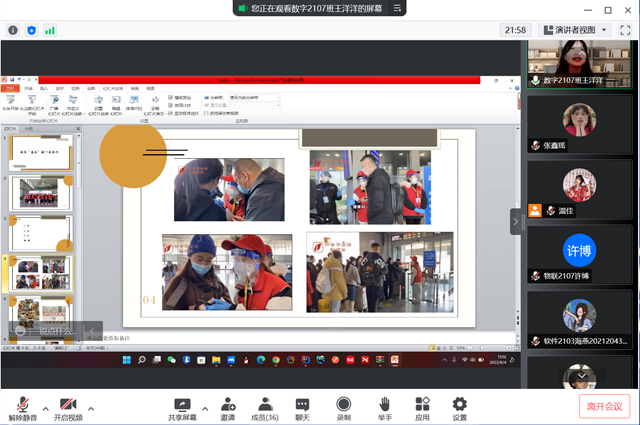Click Rehearse Timings (排练计时) icon
The height and width of the screenshot is (425, 640).
[x=133, y=103]
